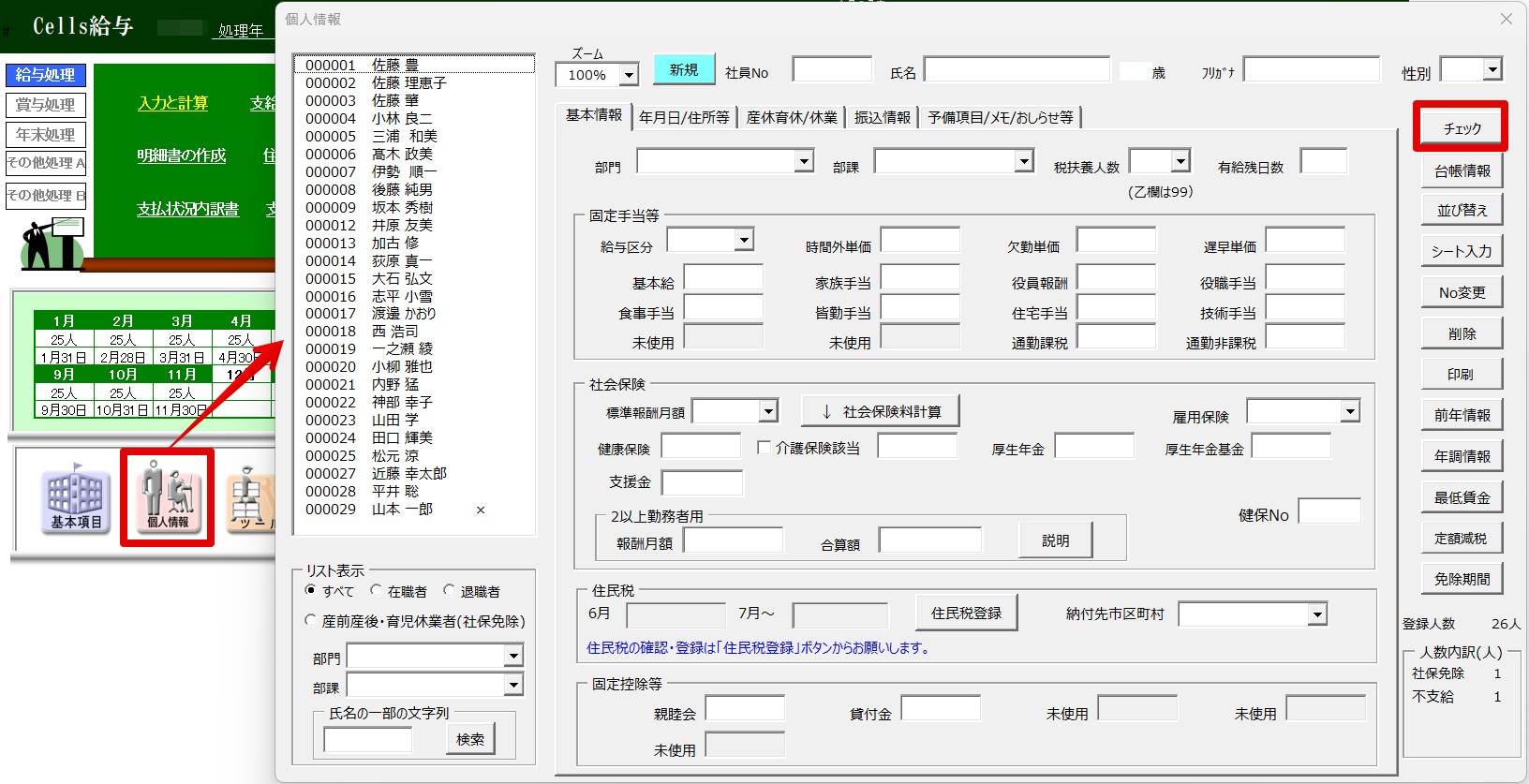
Task: Click the 最低賃金 button
Action: coord(1462,497)
